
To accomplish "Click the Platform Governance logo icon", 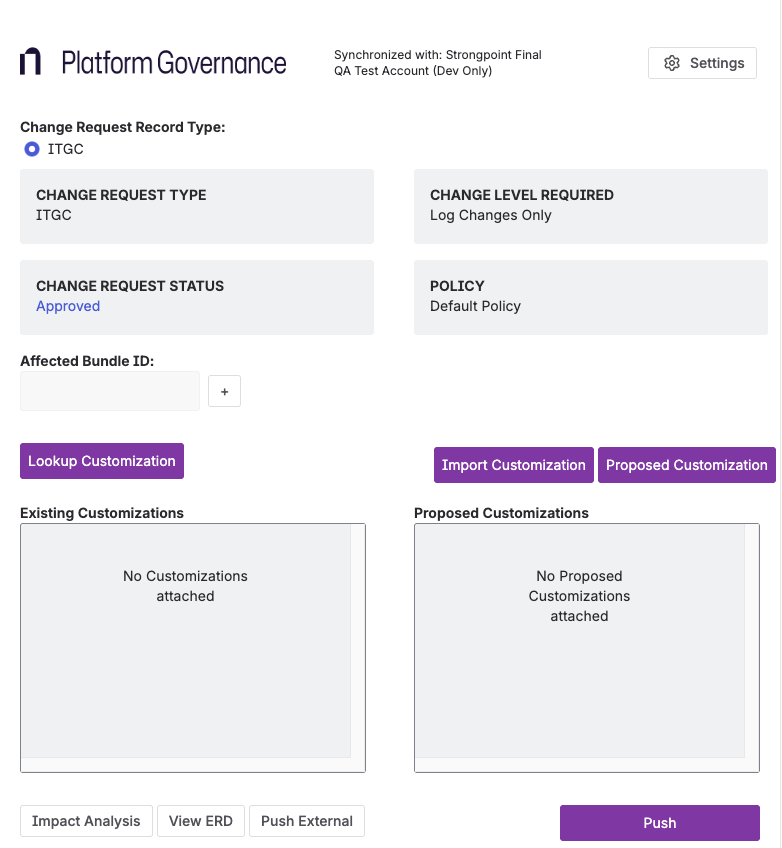I will [30, 62].
